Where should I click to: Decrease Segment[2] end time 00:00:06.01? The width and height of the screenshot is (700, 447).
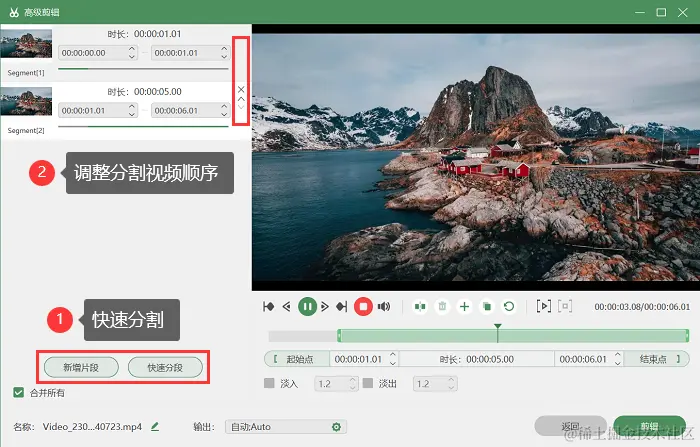coord(224,114)
